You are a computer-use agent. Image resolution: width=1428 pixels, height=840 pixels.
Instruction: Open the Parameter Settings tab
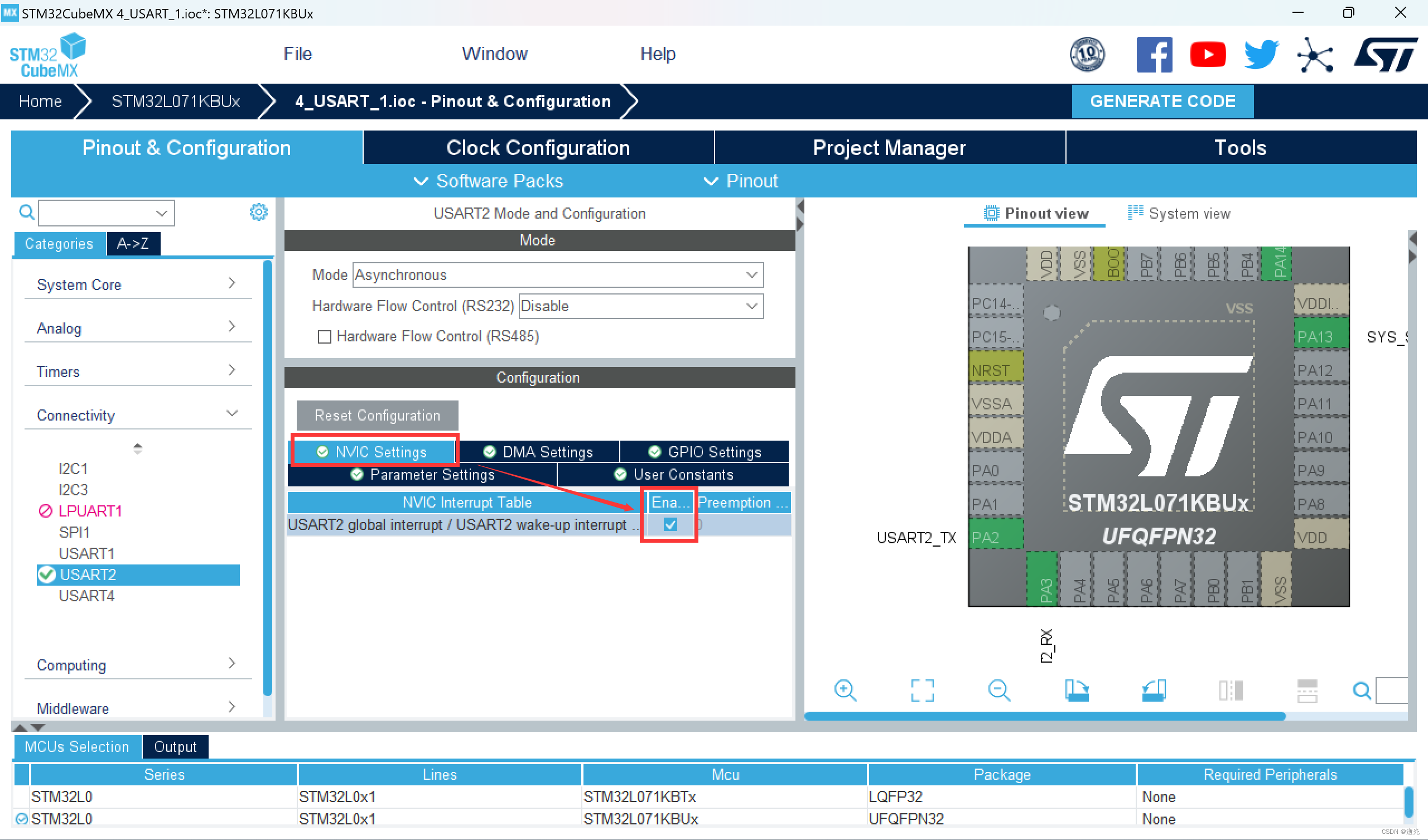coord(422,475)
